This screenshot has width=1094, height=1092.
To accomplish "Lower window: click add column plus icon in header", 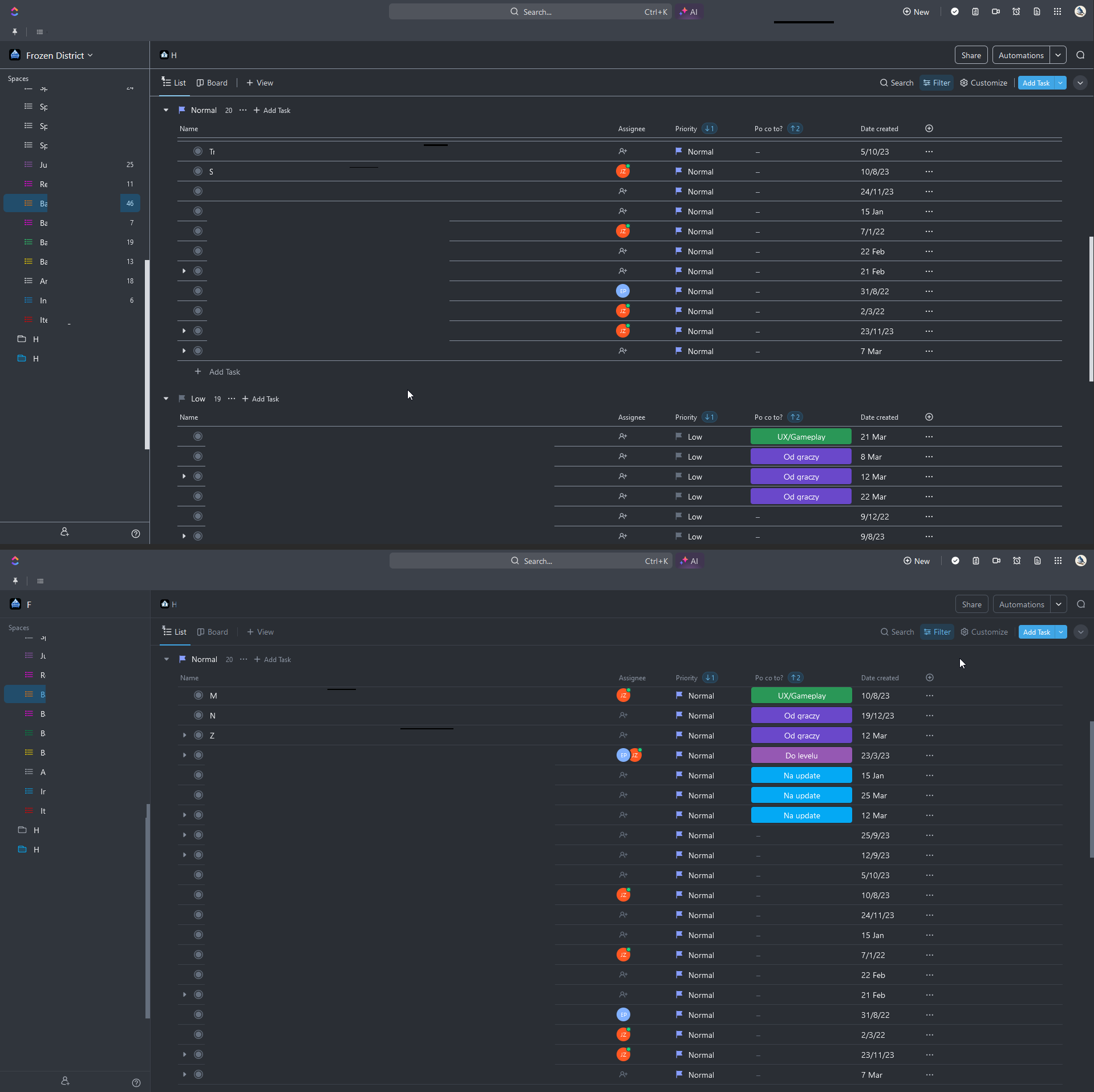I will pyautogui.click(x=930, y=677).
